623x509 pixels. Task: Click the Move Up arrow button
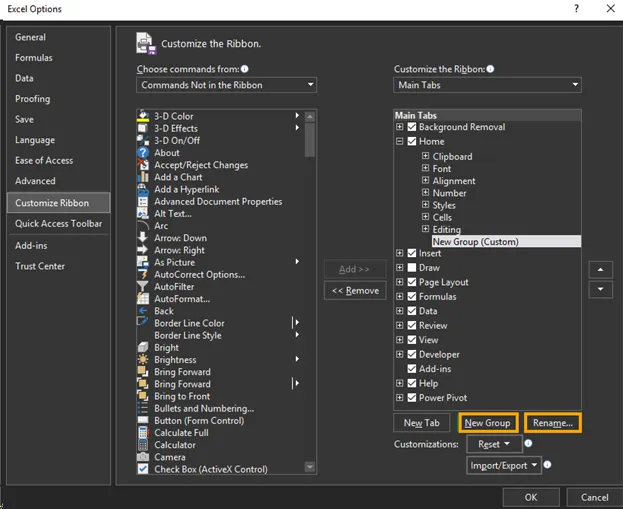tap(600, 269)
